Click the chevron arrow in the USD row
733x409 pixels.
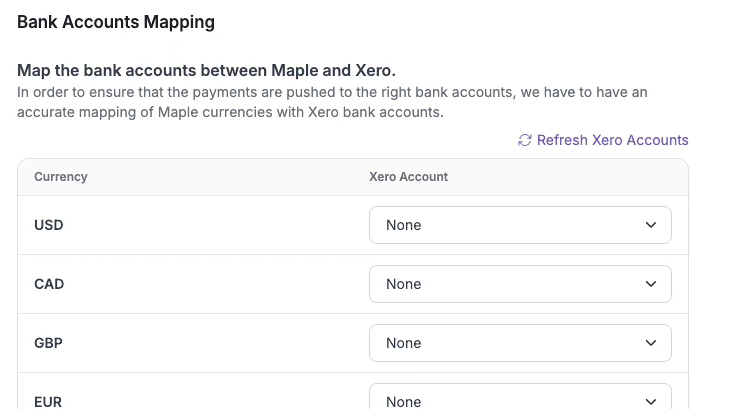(x=651, y=225)
